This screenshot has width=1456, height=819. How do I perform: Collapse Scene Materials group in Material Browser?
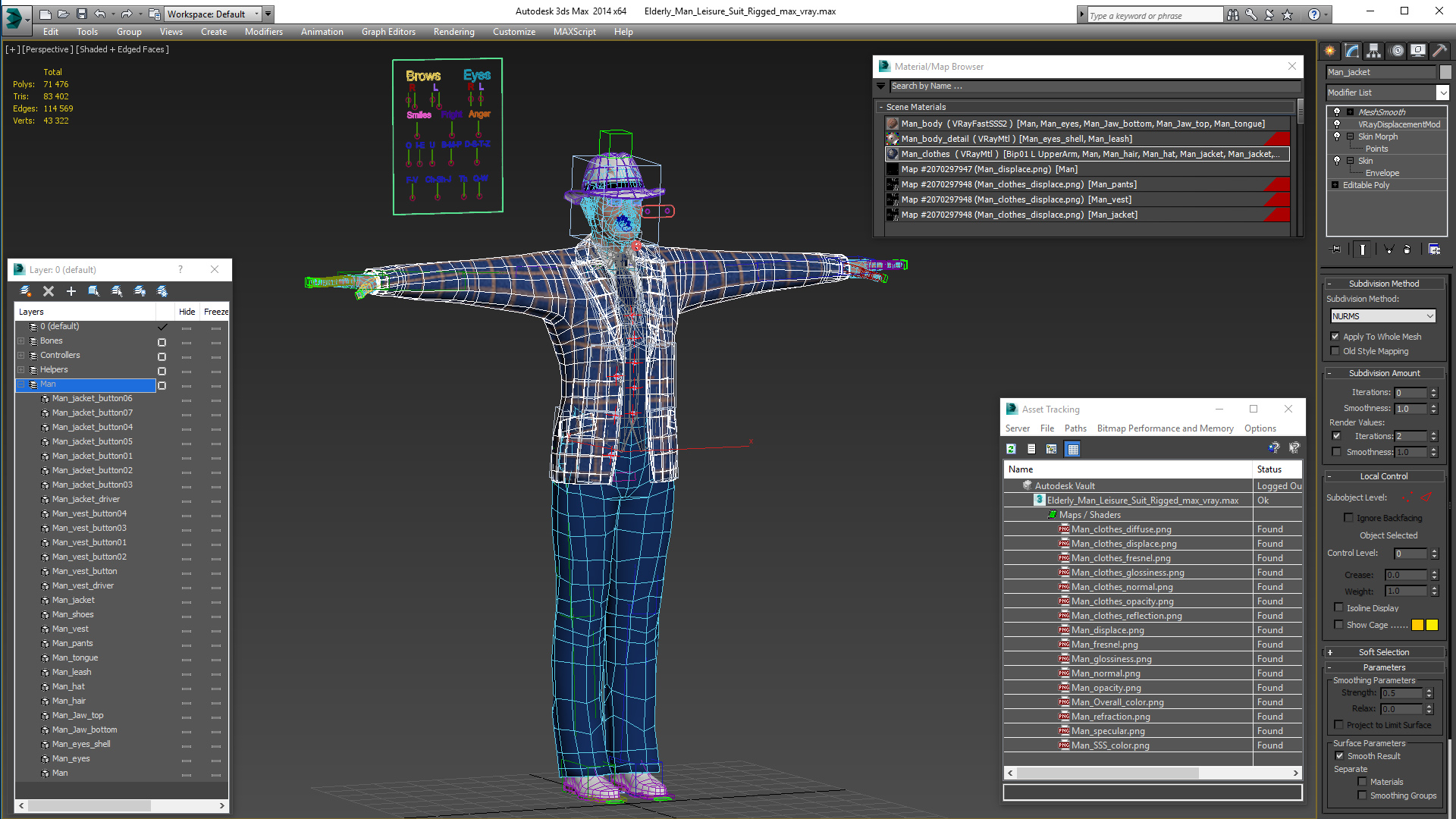pos(880,107)
